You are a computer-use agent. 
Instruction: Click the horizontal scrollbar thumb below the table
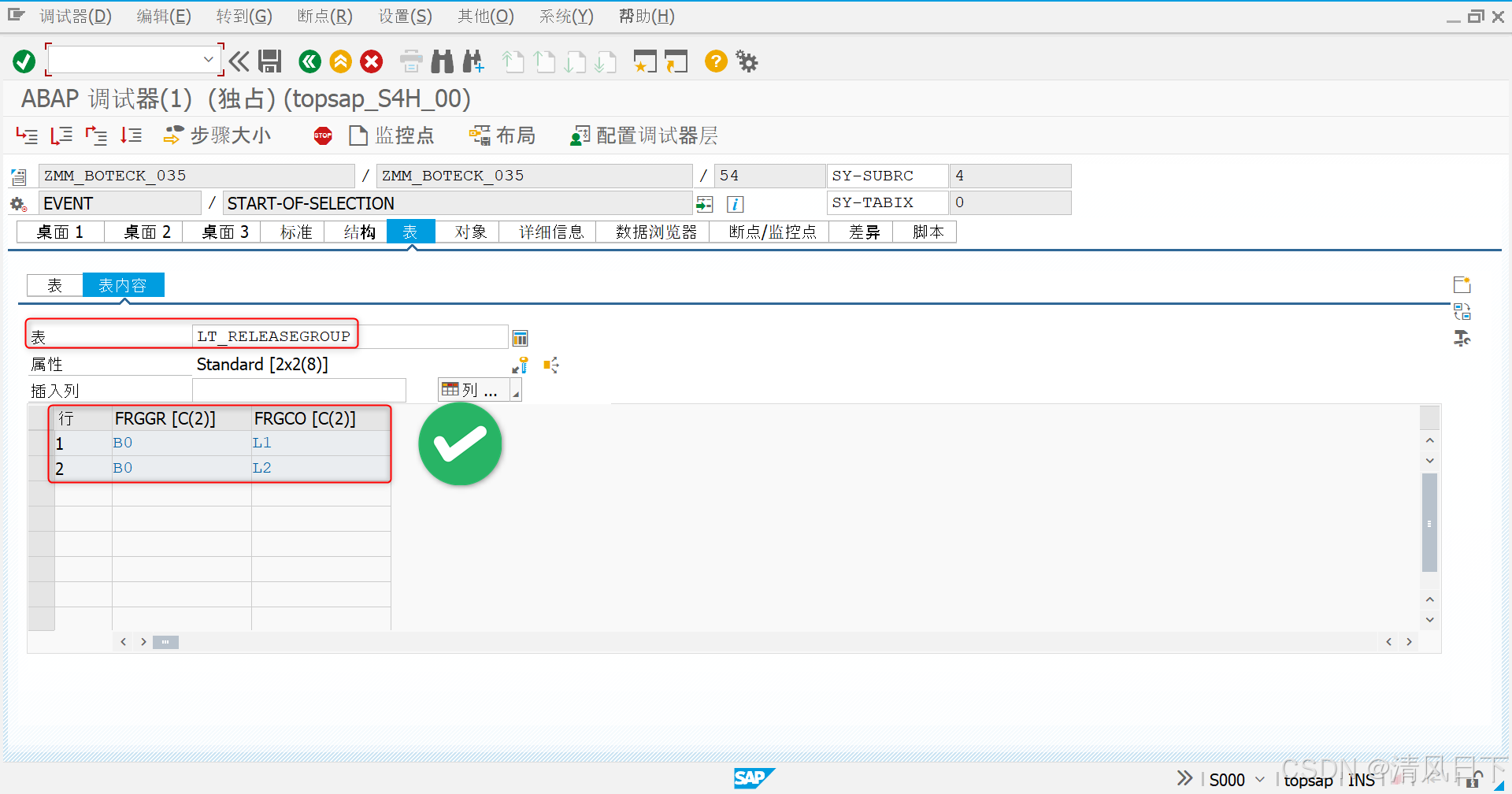tap(165, 642)
